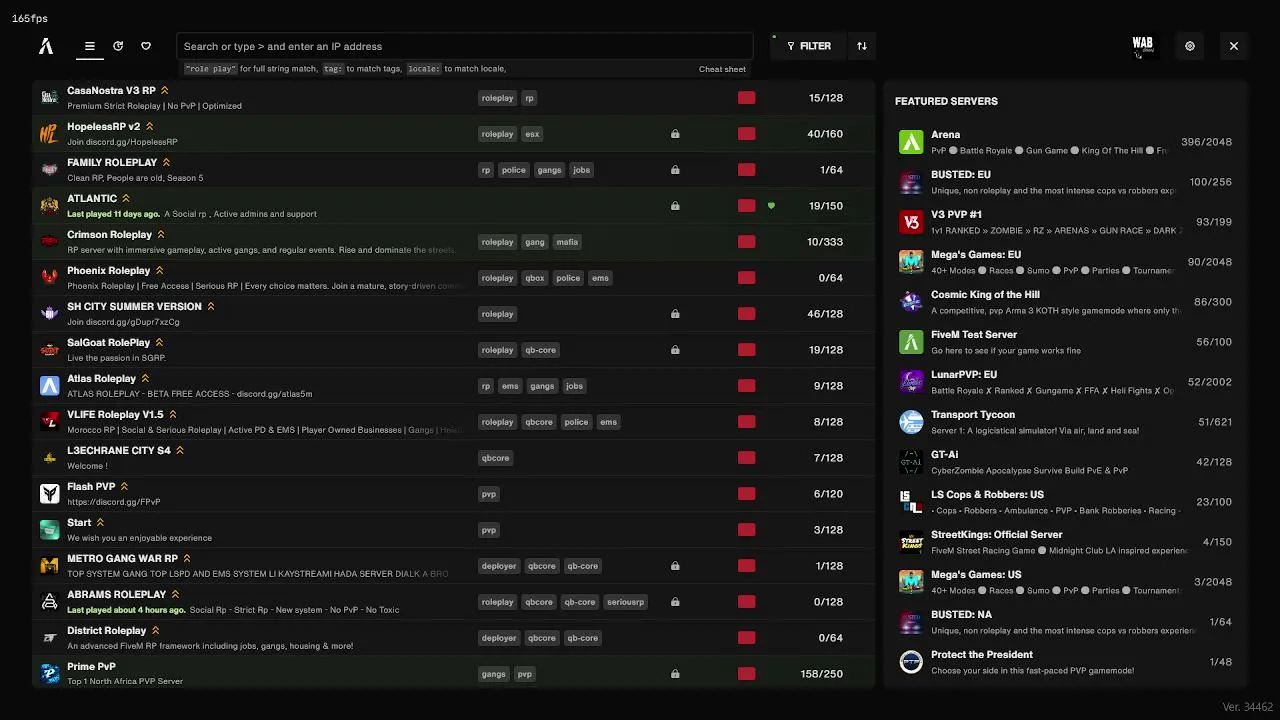The width and height of the screenshot is (1280, 720).
Task: Open featured server LunarPVP: EU
Action: click(1066, 382)
